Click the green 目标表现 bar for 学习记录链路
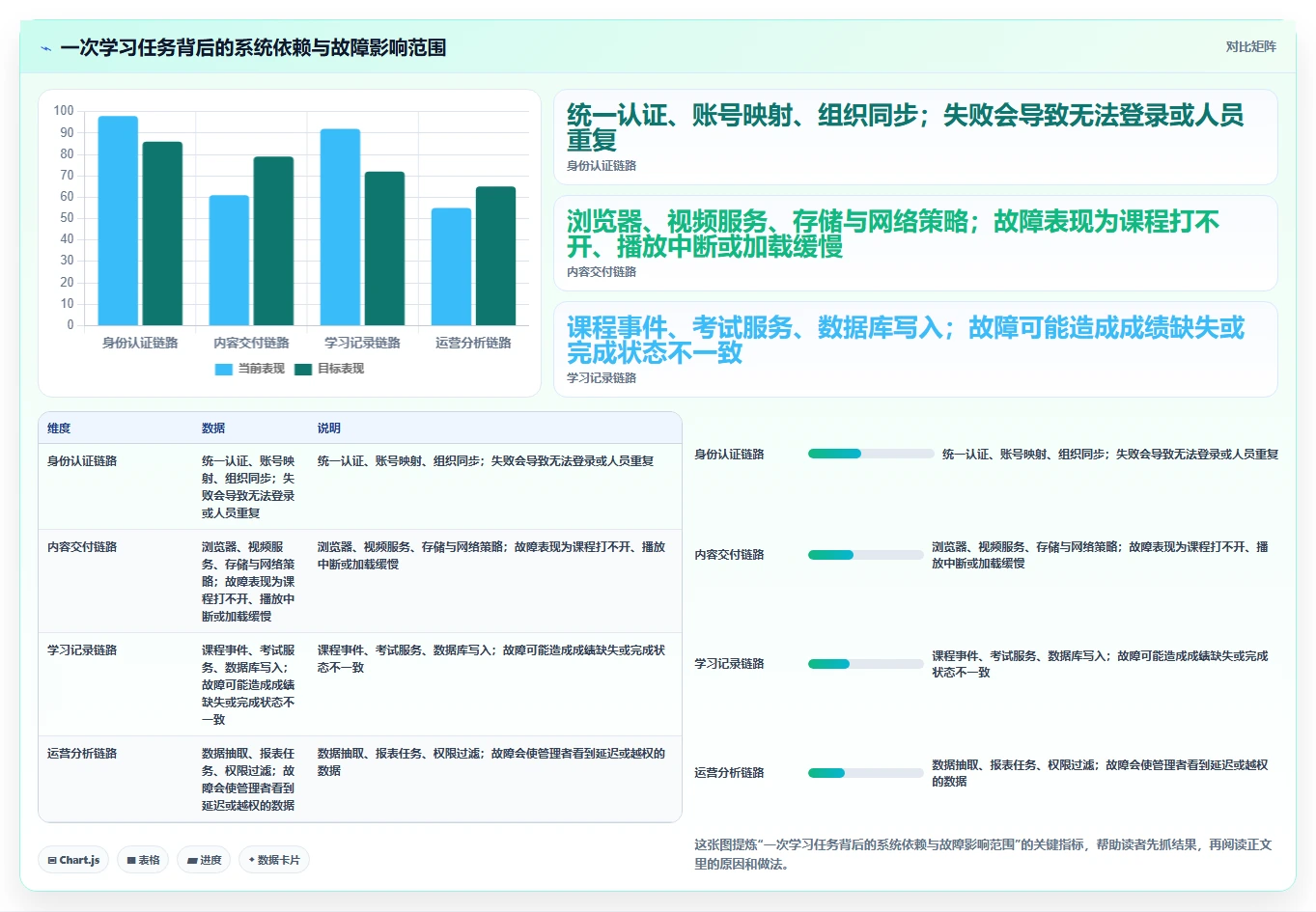1316x912 pixels. 384,249
